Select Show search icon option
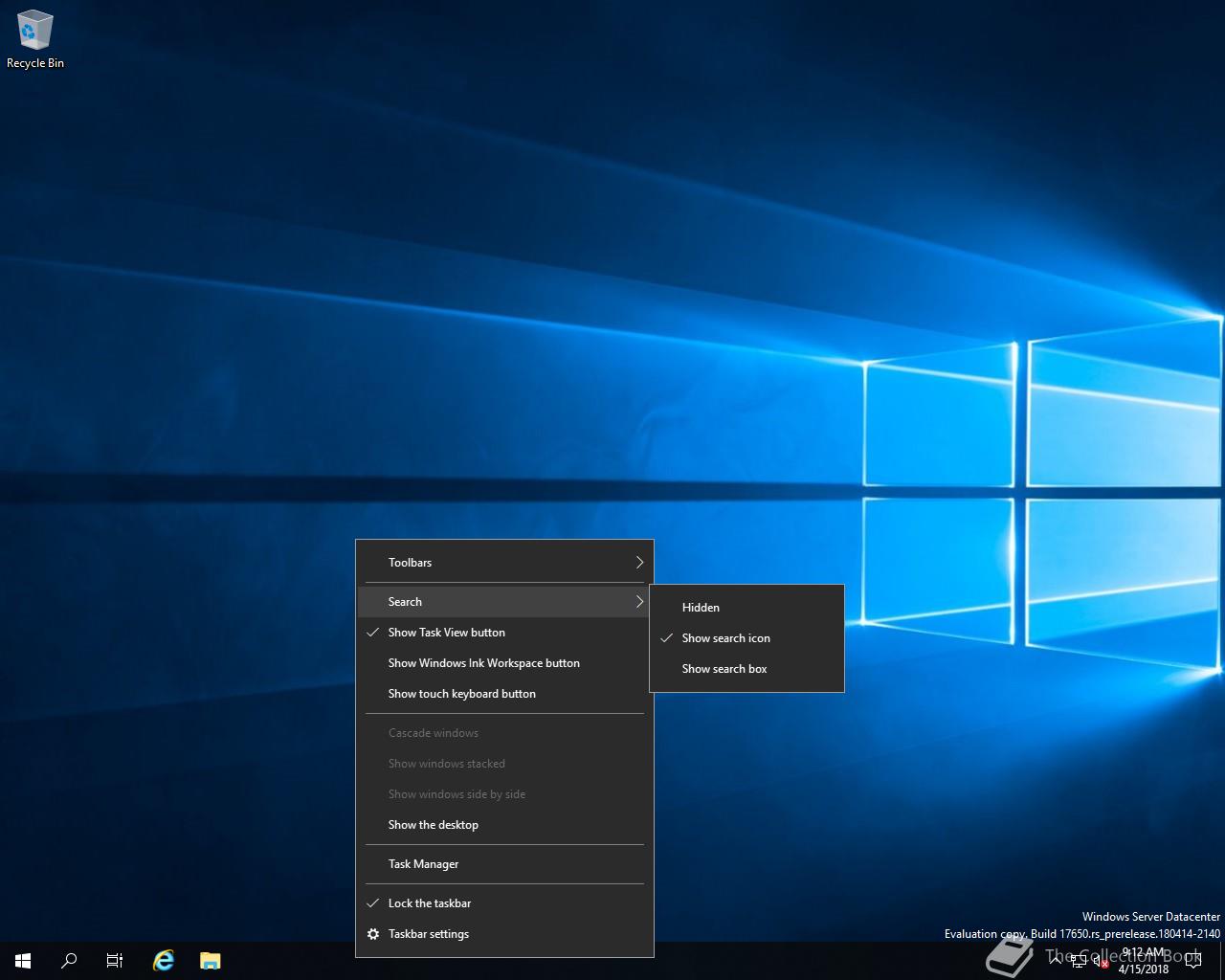Viewport: 1225px width, 980px height. pyautogui.click(x=746, y=638)
